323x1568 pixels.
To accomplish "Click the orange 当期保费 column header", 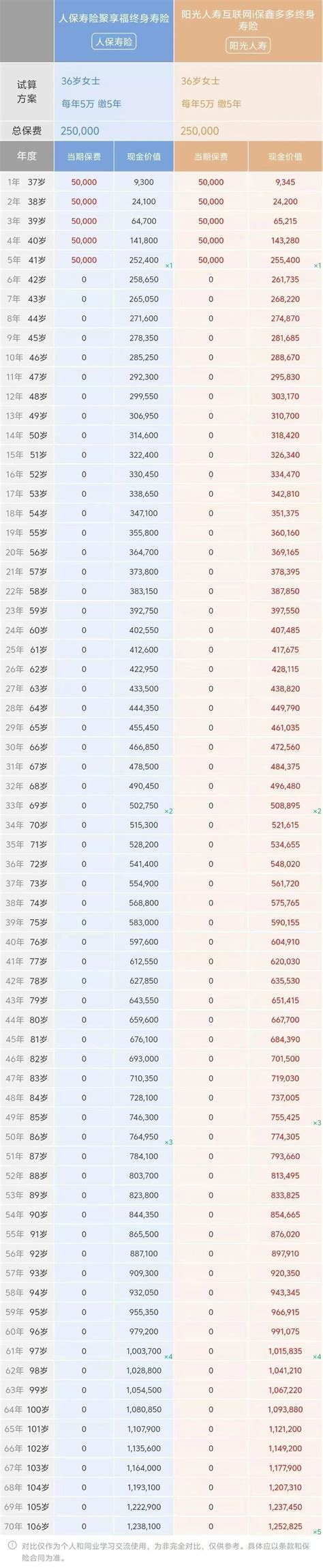I will (x=211, y=156).
